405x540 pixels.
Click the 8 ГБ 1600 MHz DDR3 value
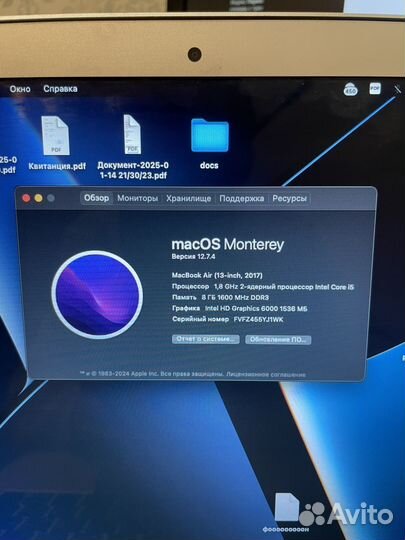tap(235, 297)
